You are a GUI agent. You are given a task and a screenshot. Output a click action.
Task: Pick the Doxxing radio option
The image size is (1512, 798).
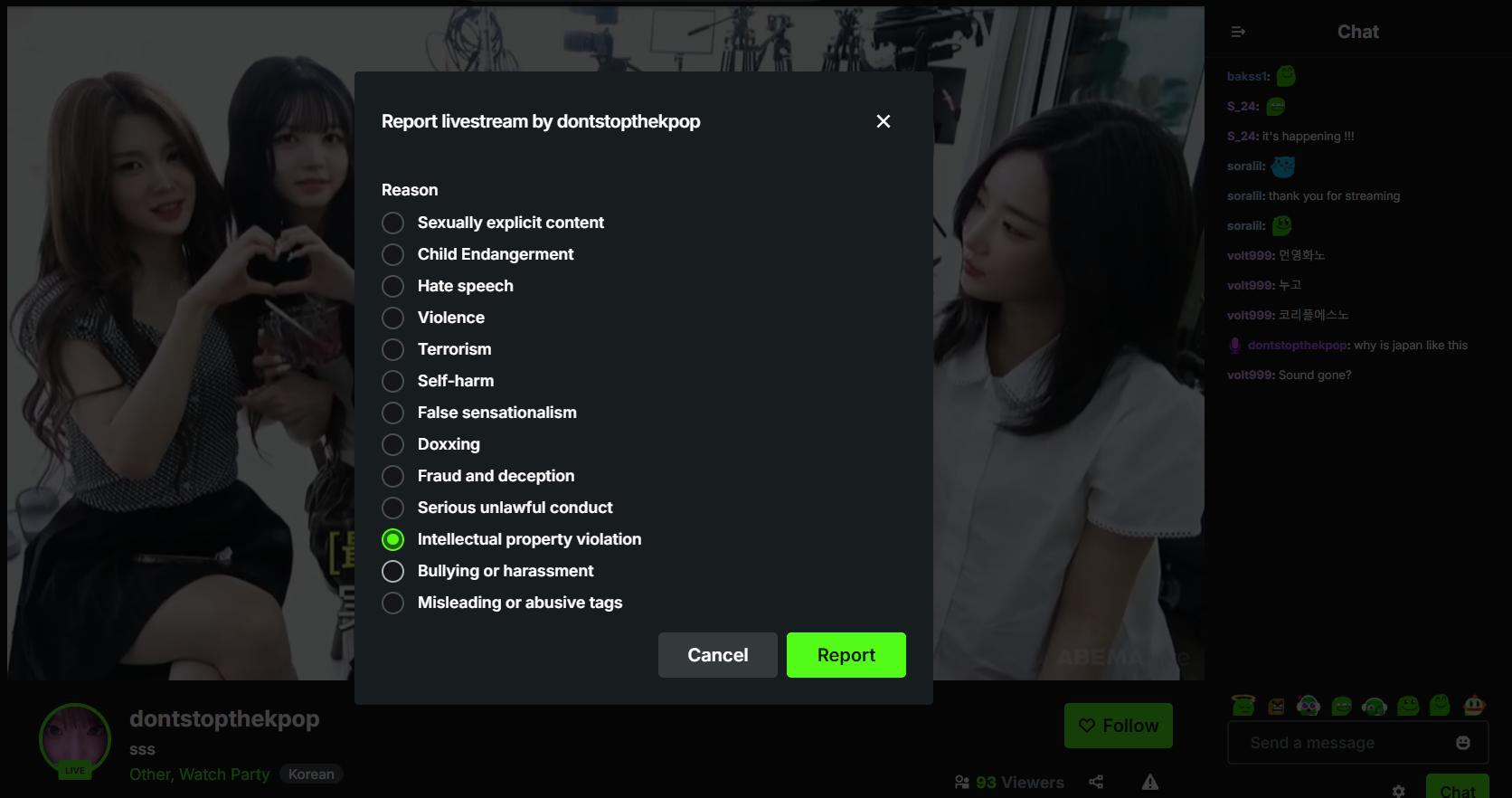point(392,444)
